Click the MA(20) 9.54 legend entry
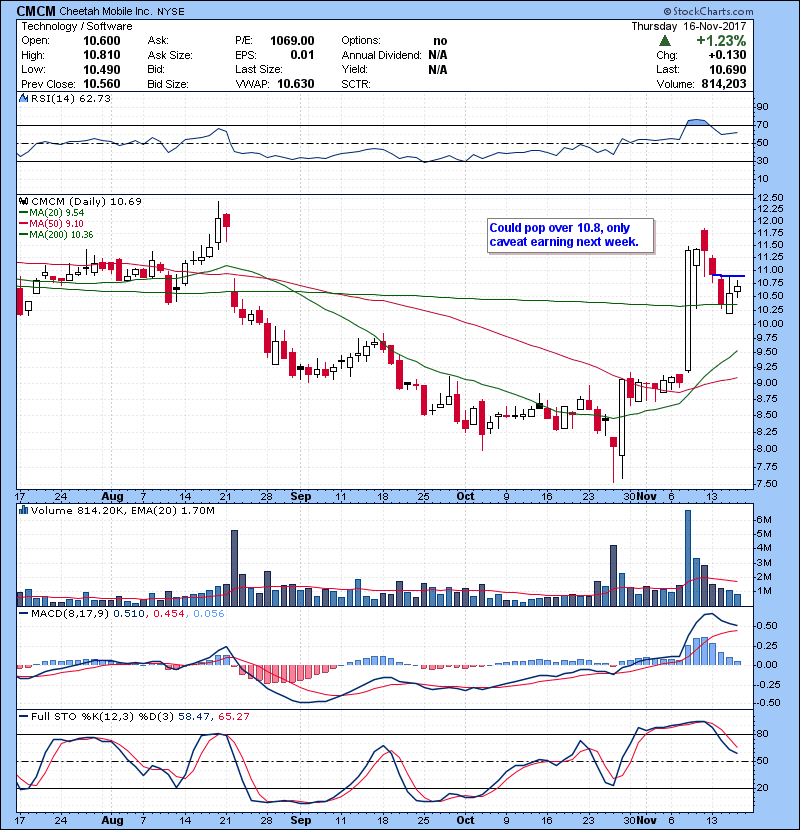This screenshot has height=830, width=800. 51,213
